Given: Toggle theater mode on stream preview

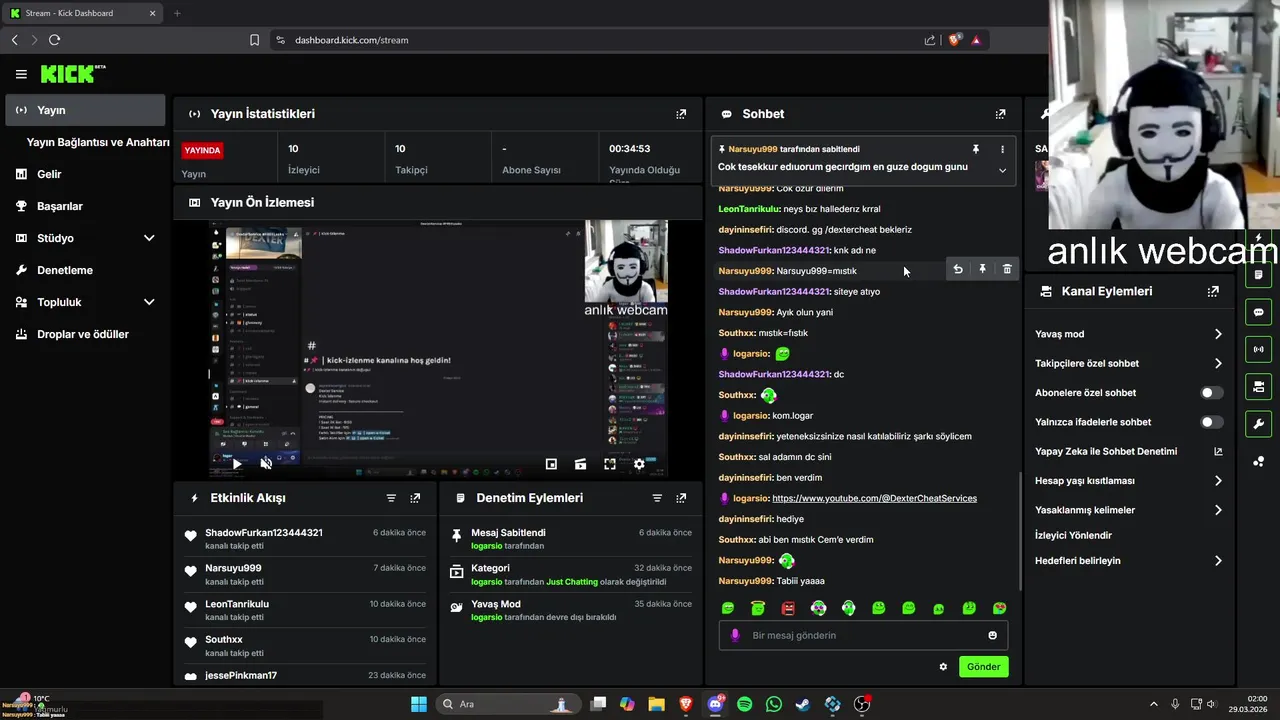Looking at the screenshot, I should (580, 464).
